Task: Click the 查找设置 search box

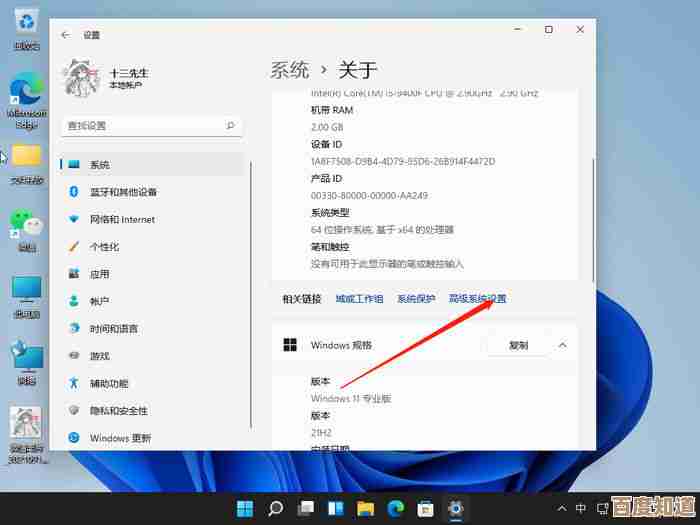Action: click(150, 126)
